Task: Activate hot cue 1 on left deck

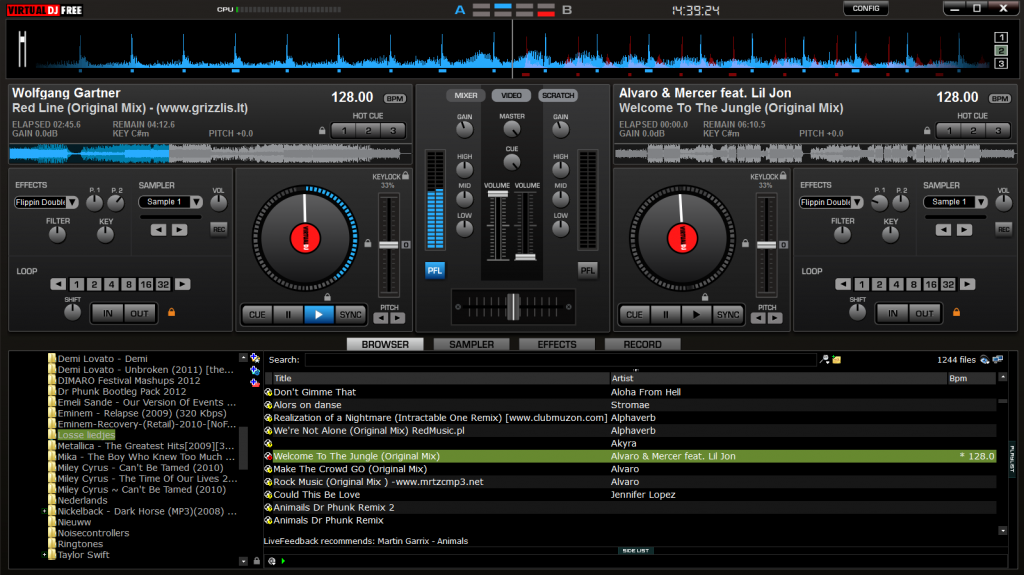Action: (344, 131)
